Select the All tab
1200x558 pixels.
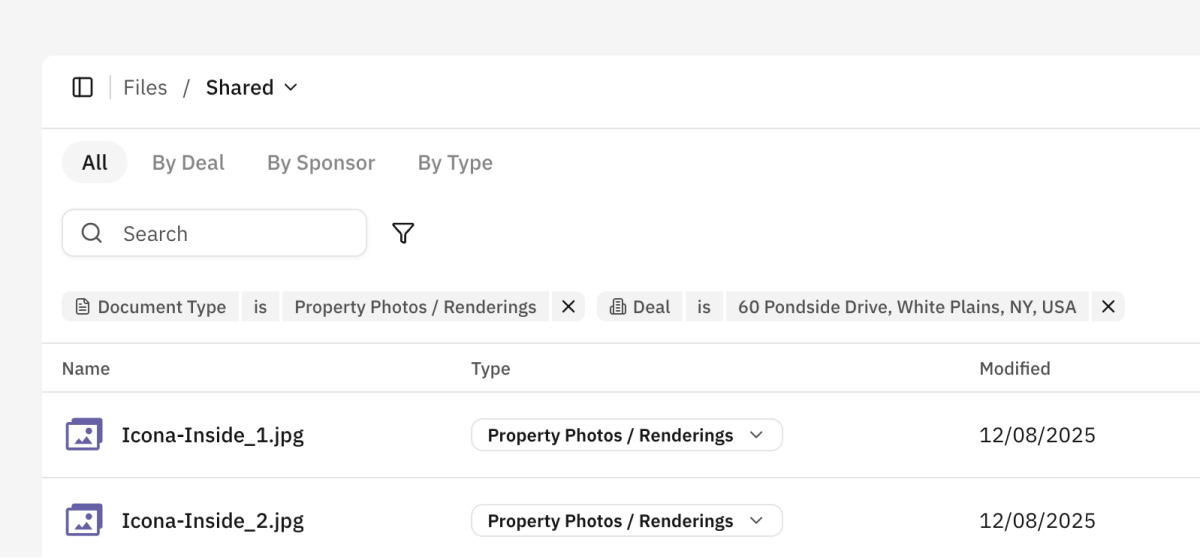click(x=95, y=163)
